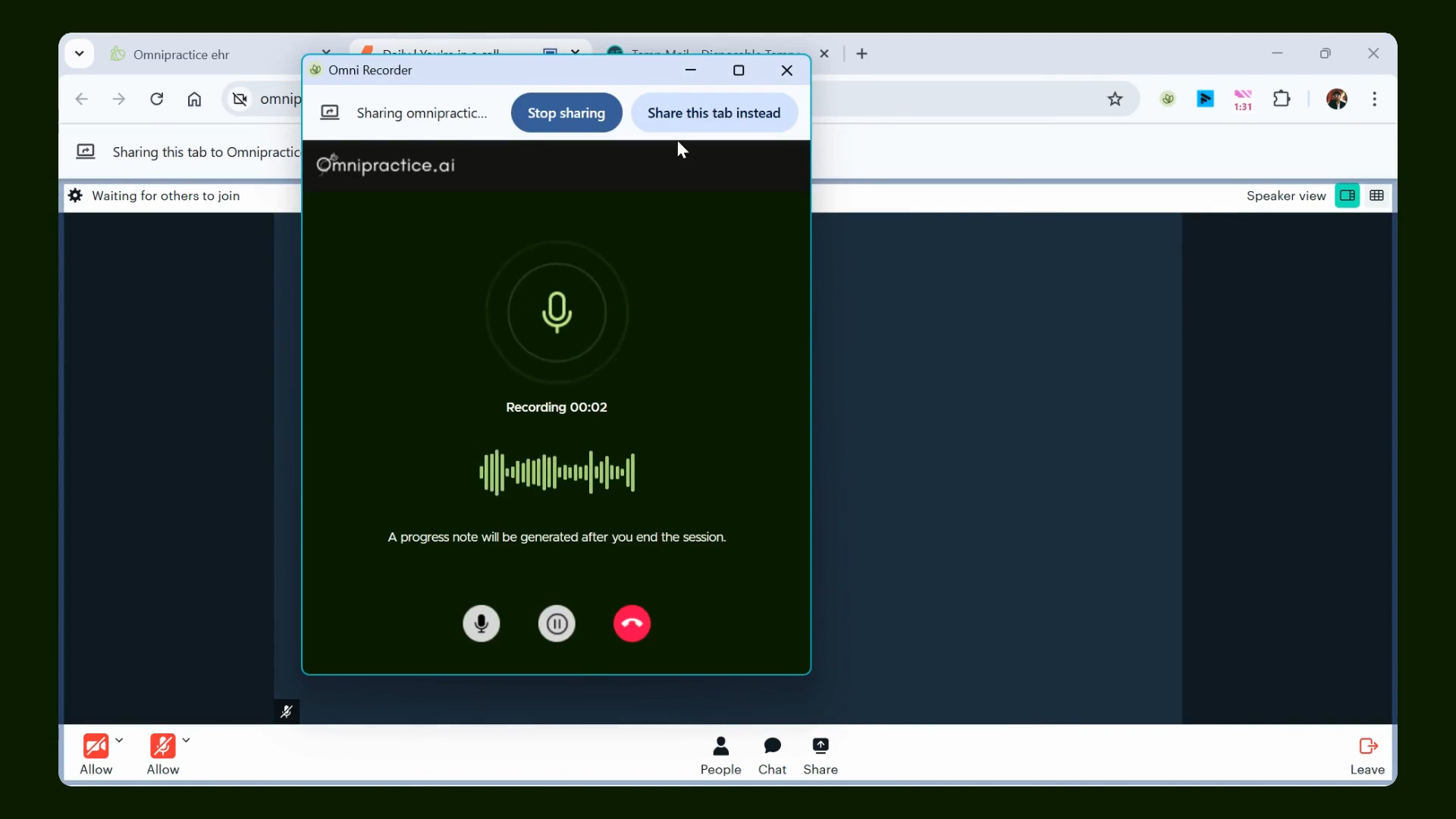Viewport: 1456px width, 819px height.
Task: Click Share this tab instead
Action: click(x=714, y=113)
